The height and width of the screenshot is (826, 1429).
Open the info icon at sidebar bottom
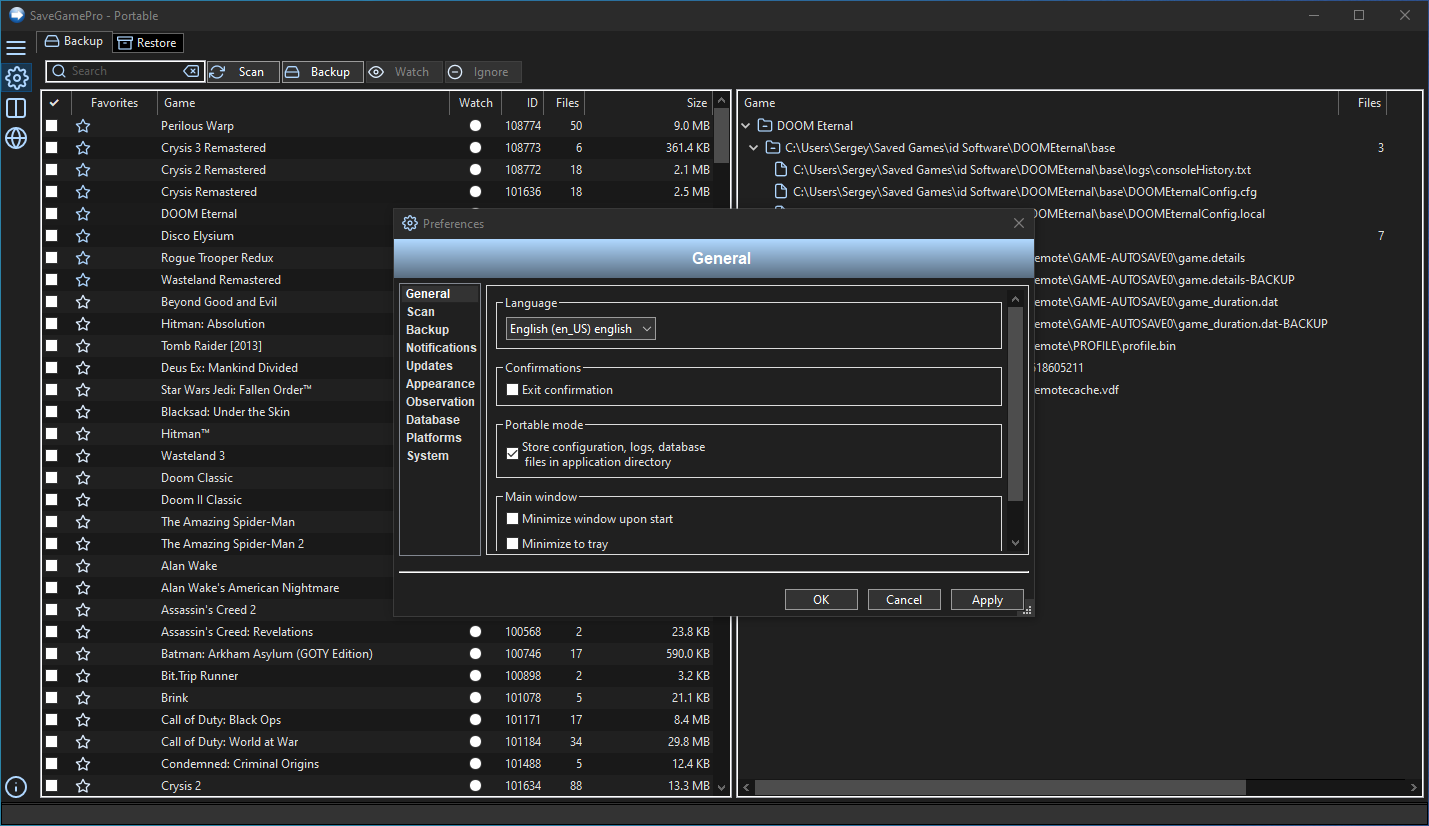pos(16,786)
